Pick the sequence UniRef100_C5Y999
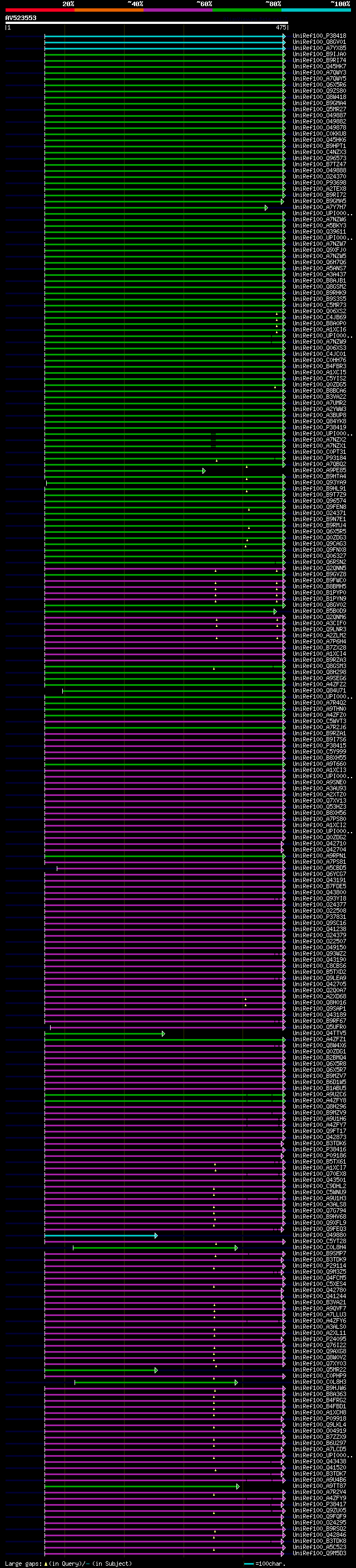The width and height of the screenshot is (356, 1568). click(319, 752)
